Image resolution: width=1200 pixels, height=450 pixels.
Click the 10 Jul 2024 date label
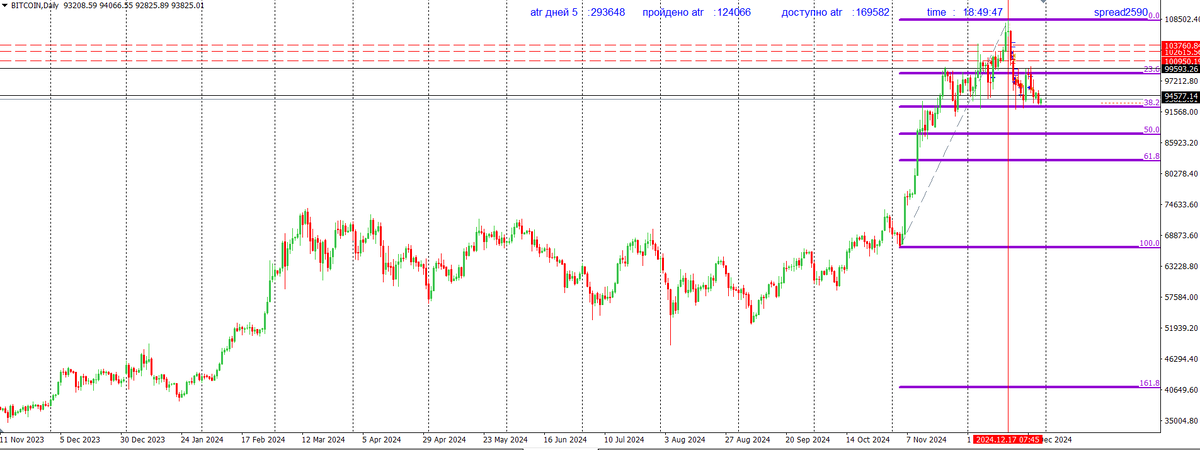point(626,439)
